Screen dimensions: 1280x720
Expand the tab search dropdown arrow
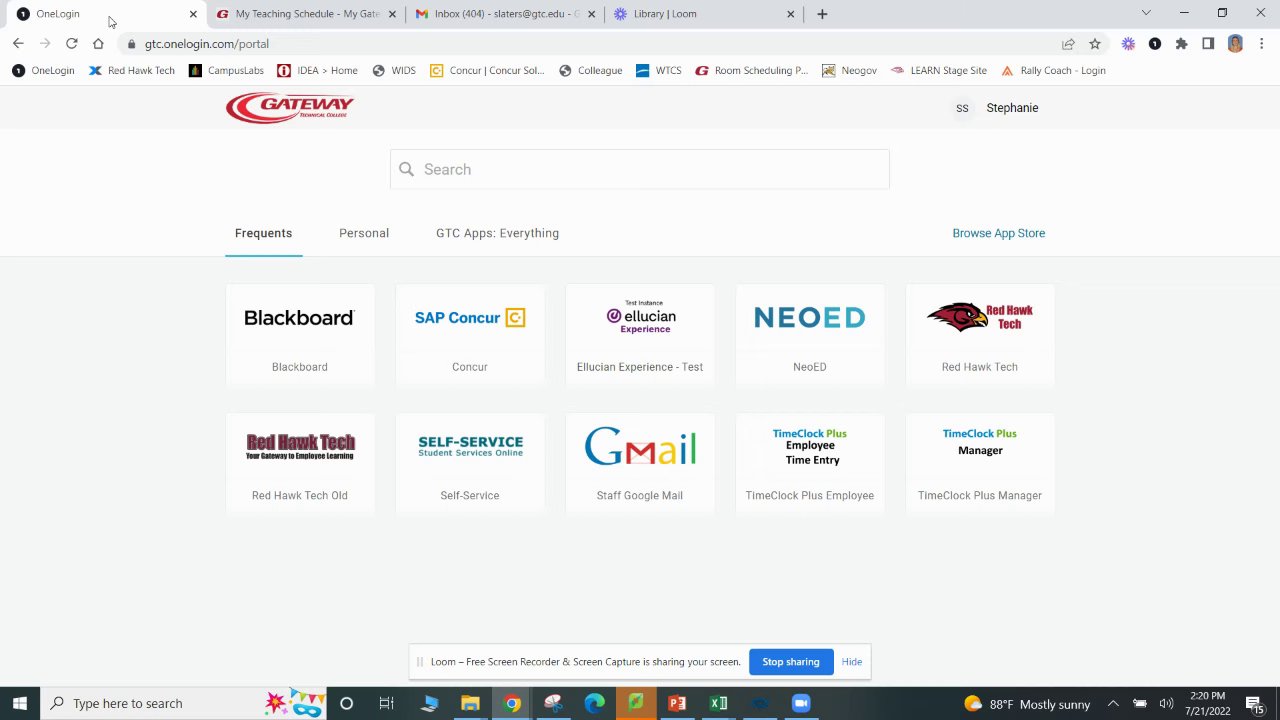click(x=1146, y=13)
